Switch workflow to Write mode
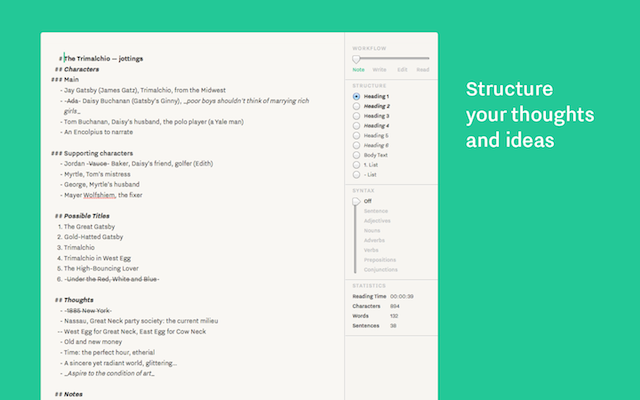 click(379, 70)
